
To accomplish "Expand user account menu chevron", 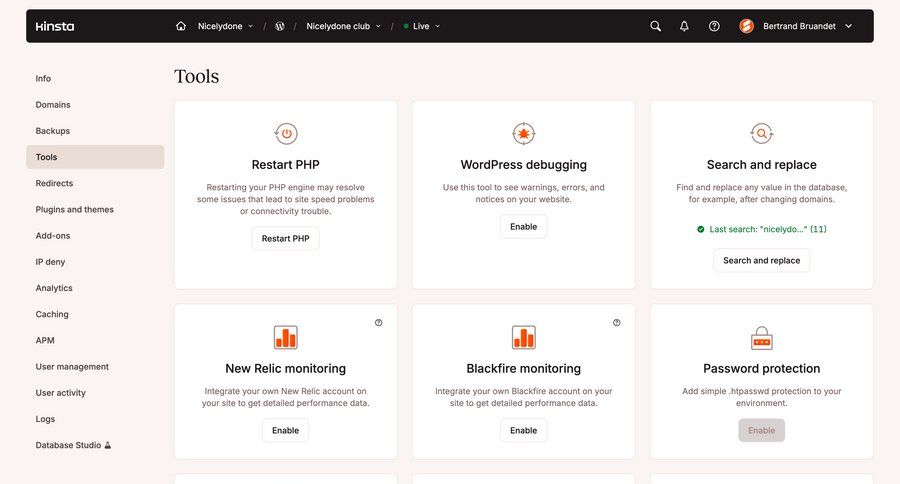I will [848, 26].
